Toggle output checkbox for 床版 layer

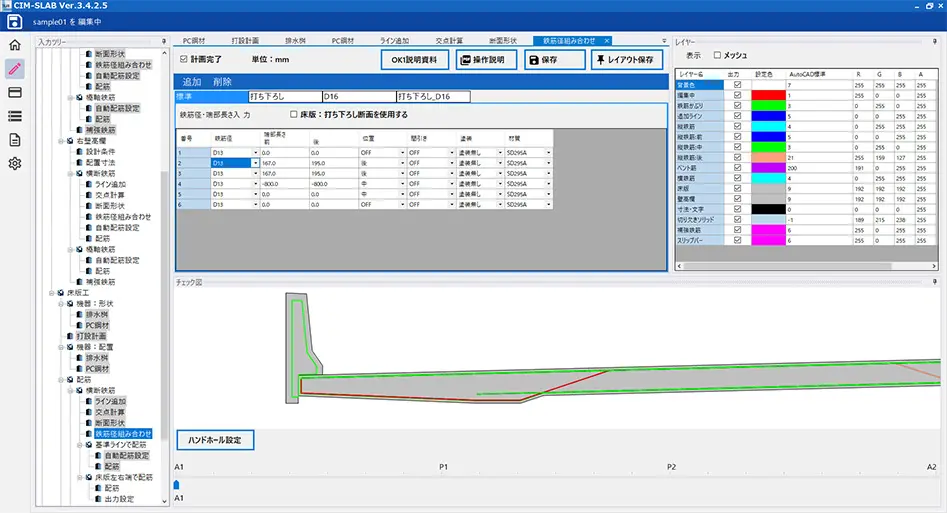[x=737, y=188]
